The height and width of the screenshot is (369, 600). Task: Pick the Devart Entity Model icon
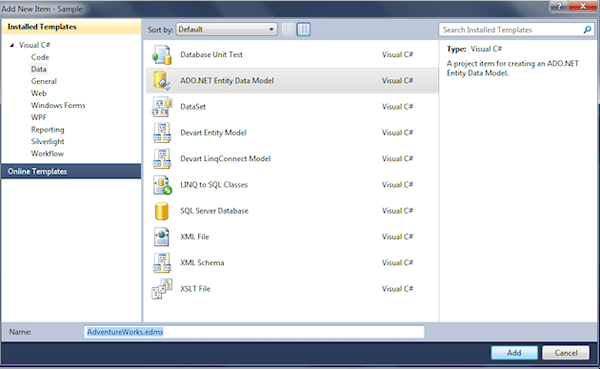click(x=162, y=133)
